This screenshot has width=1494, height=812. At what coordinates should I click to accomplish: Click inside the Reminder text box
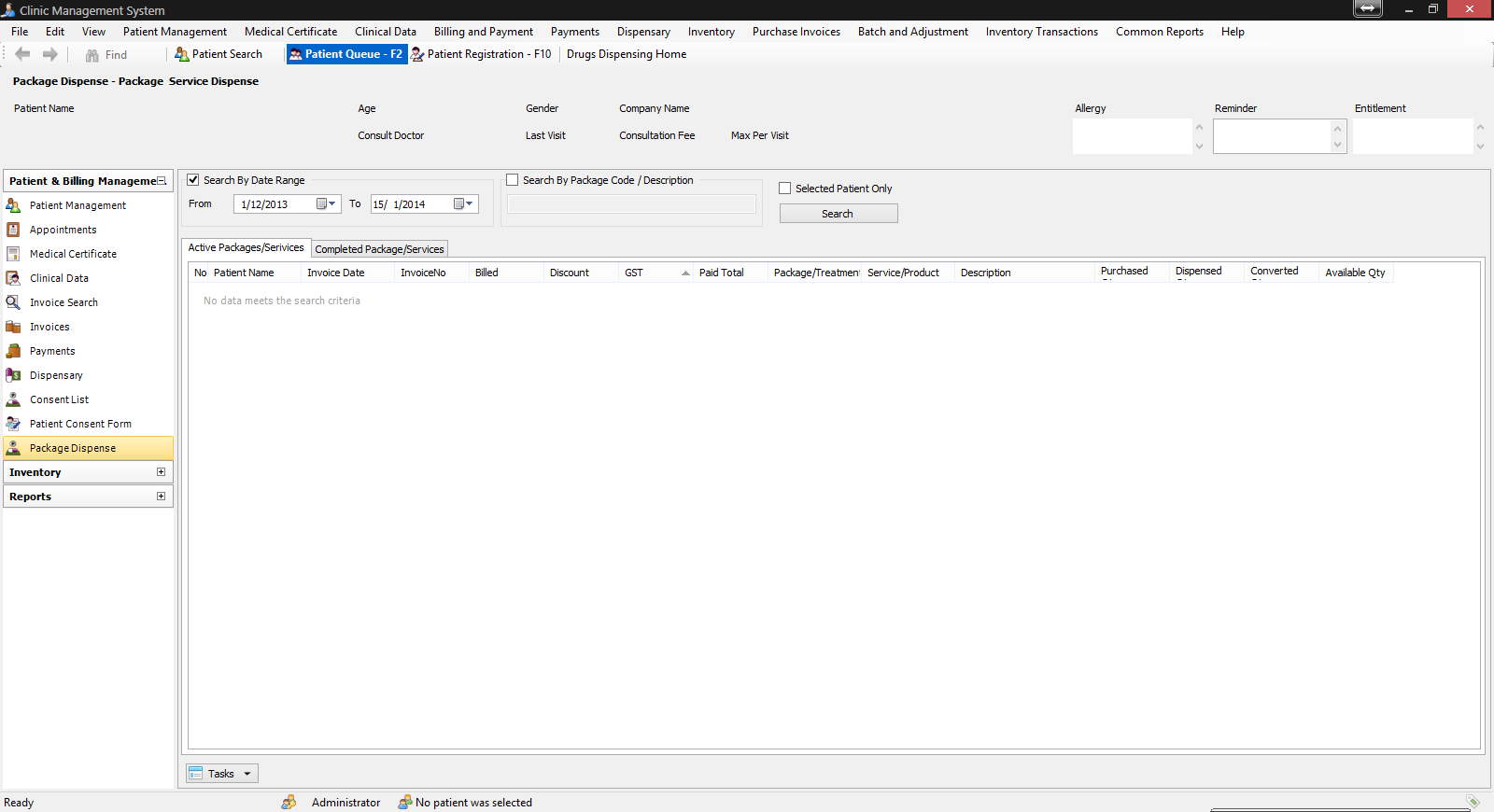(x=1272, y=136)
